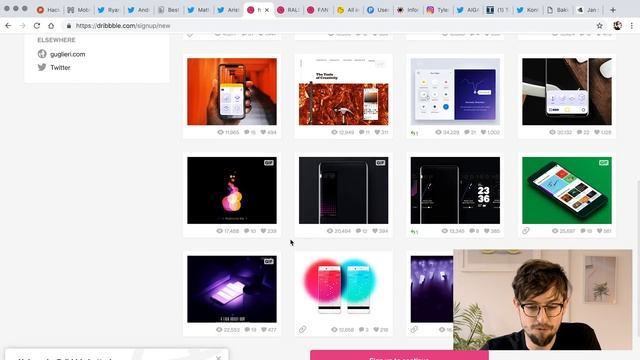Open the pink and cyan phones shot thumbnail

tap(344, 289)
